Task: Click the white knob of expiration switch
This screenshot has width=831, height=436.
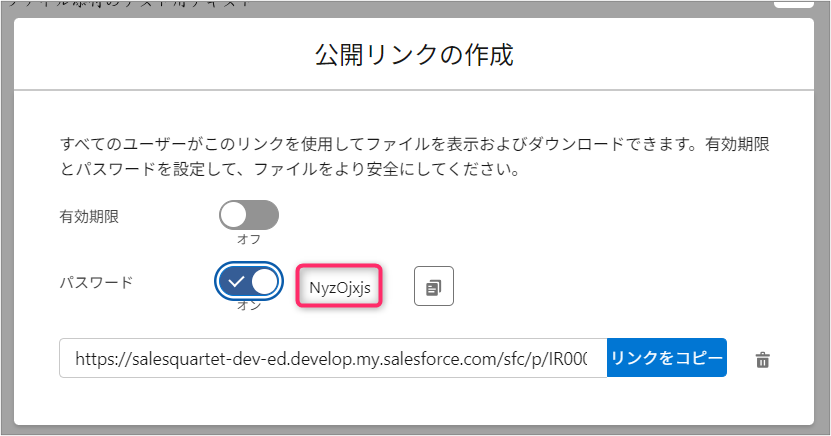Action: pos(234,215)
